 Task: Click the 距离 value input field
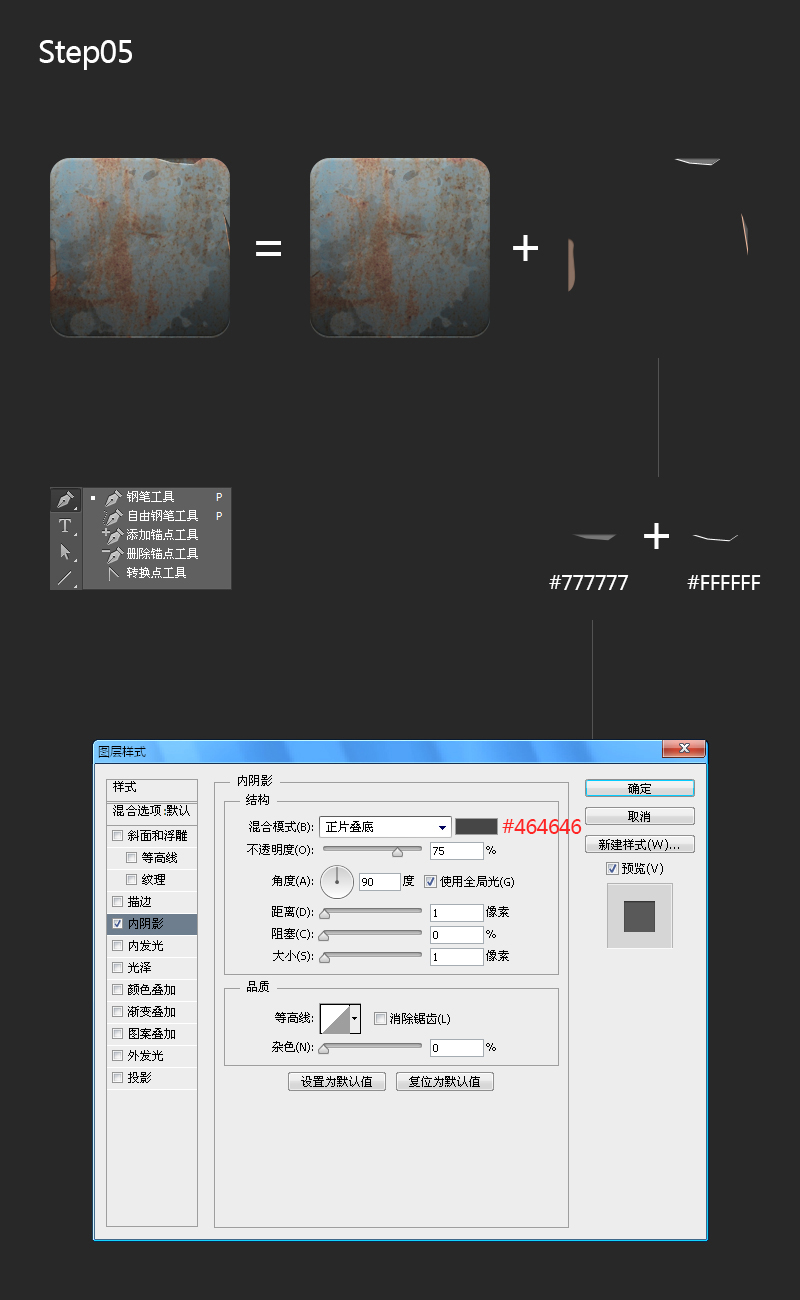click(x=456, y=911)
